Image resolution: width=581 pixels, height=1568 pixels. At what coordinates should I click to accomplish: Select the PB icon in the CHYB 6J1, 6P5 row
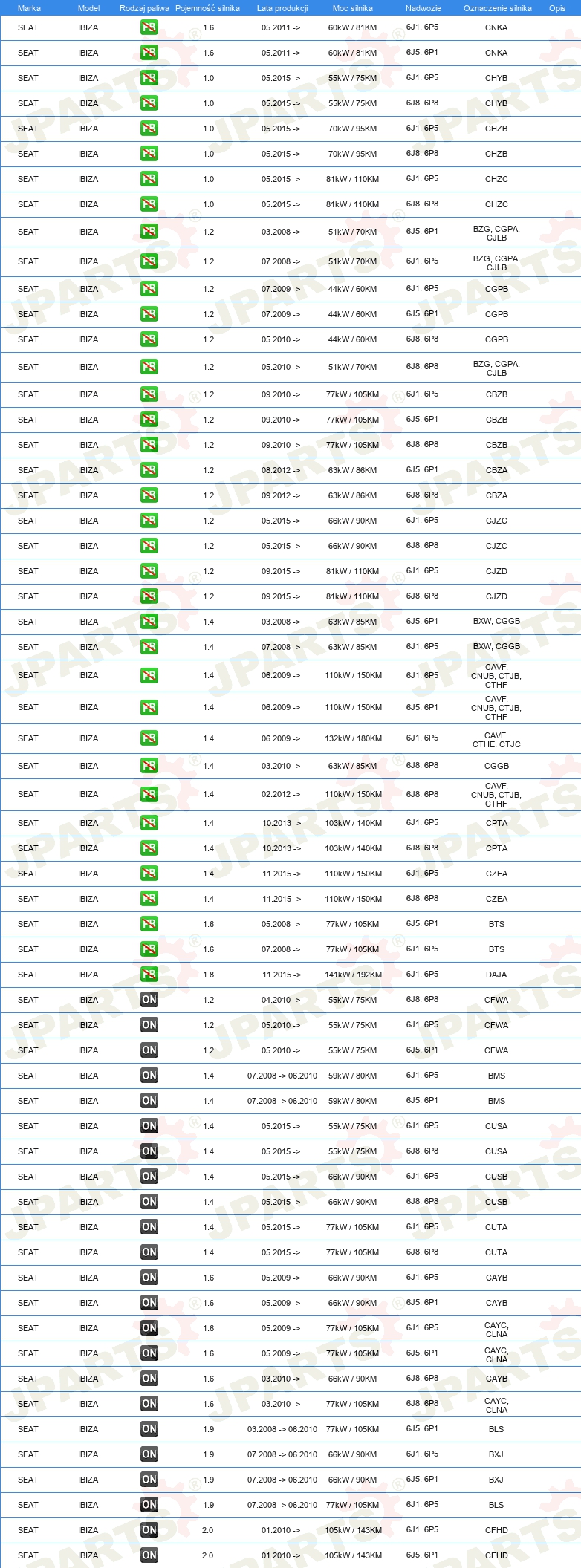pyautogui.click(x=149, y=78)
